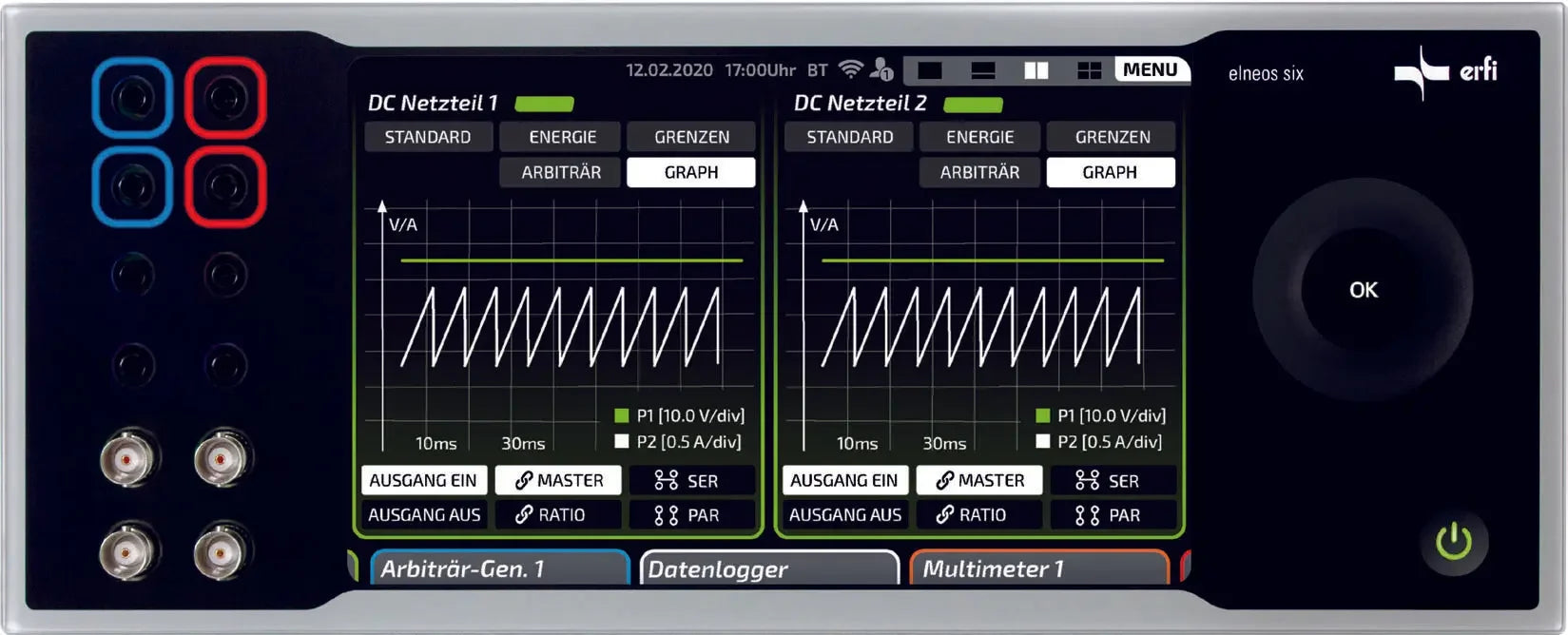Open the MENU button in top bar

tap(1151, 69)
